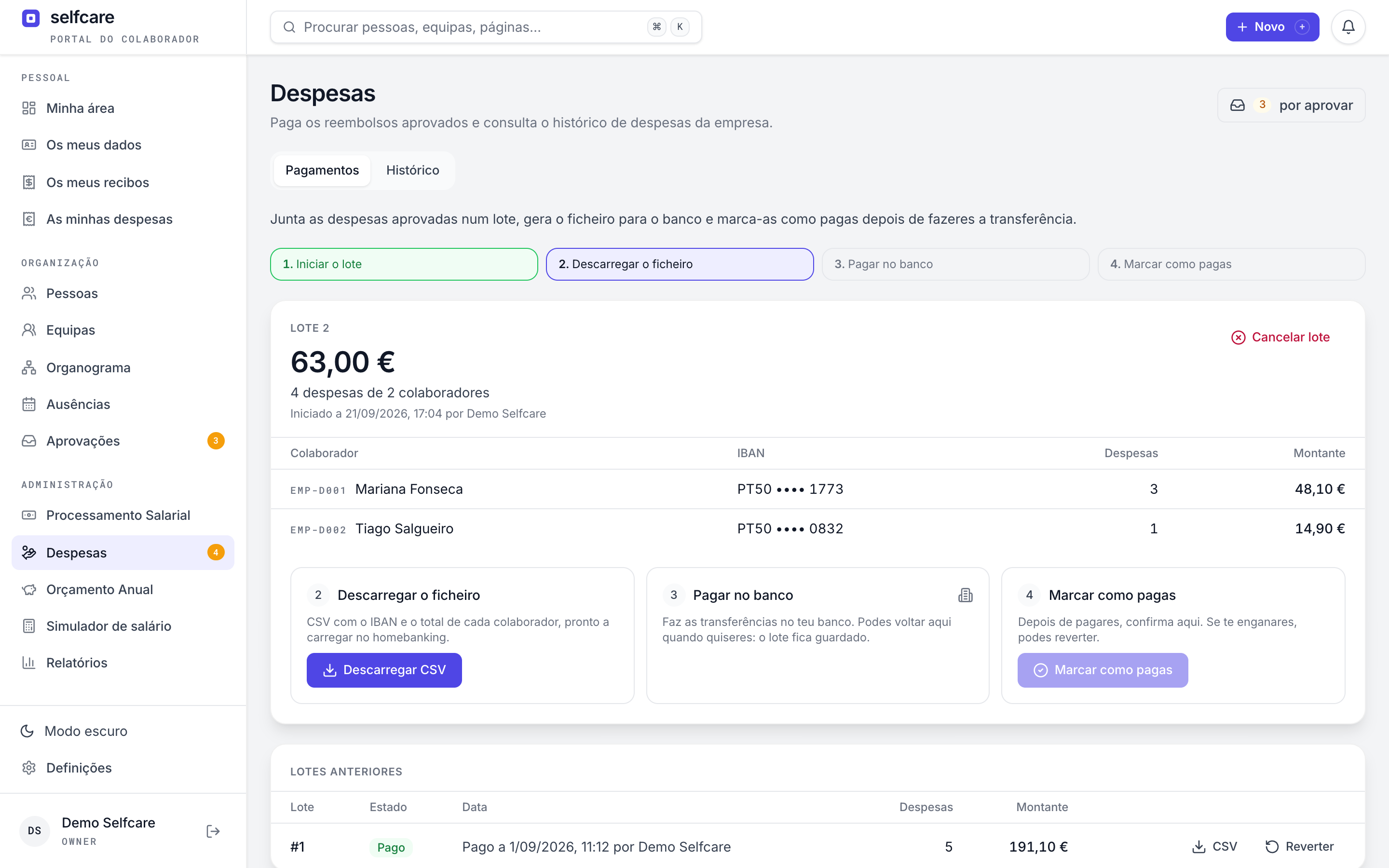Go to Os meus dados
The height and width of the screenshot is (868, 1389).
(x=123, y=145)
